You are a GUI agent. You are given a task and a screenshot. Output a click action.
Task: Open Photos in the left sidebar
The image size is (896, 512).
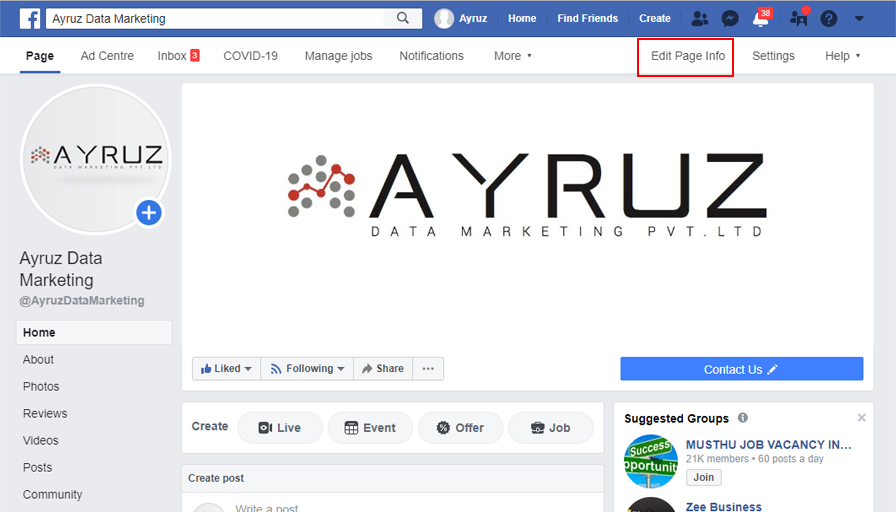tap(41, 386)
